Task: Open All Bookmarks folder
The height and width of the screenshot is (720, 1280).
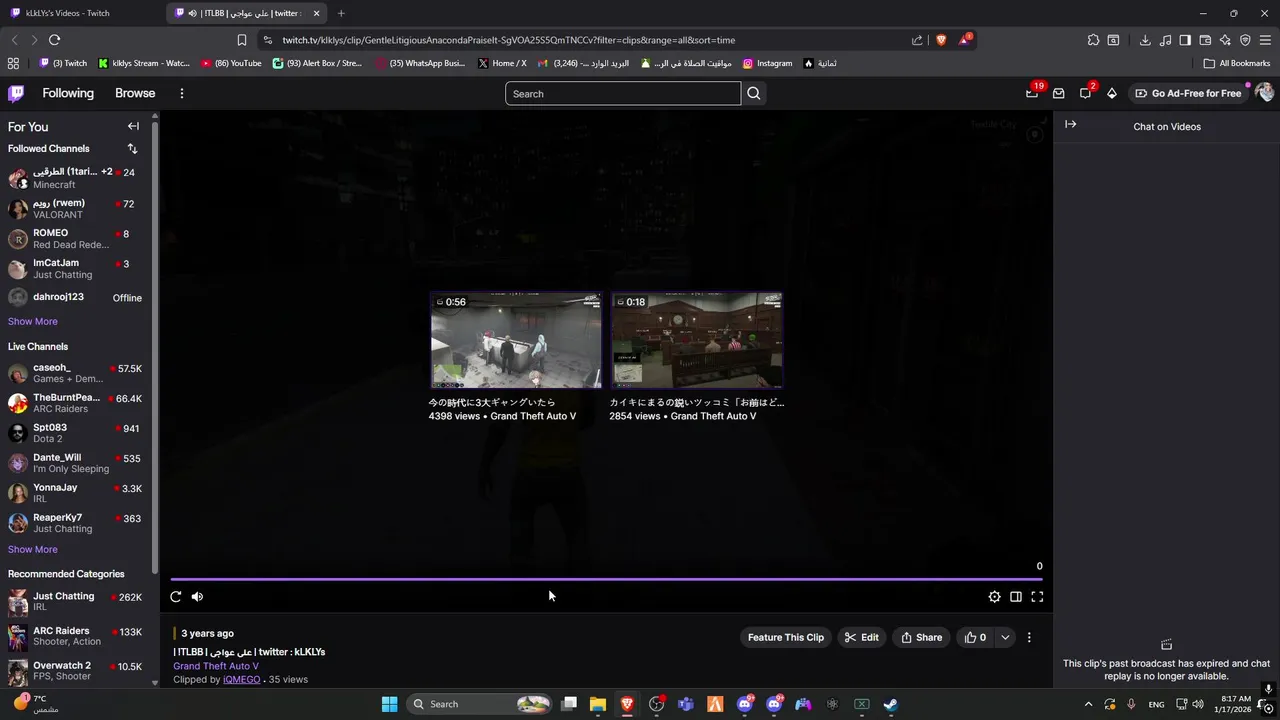Action: coord(1237,63)
